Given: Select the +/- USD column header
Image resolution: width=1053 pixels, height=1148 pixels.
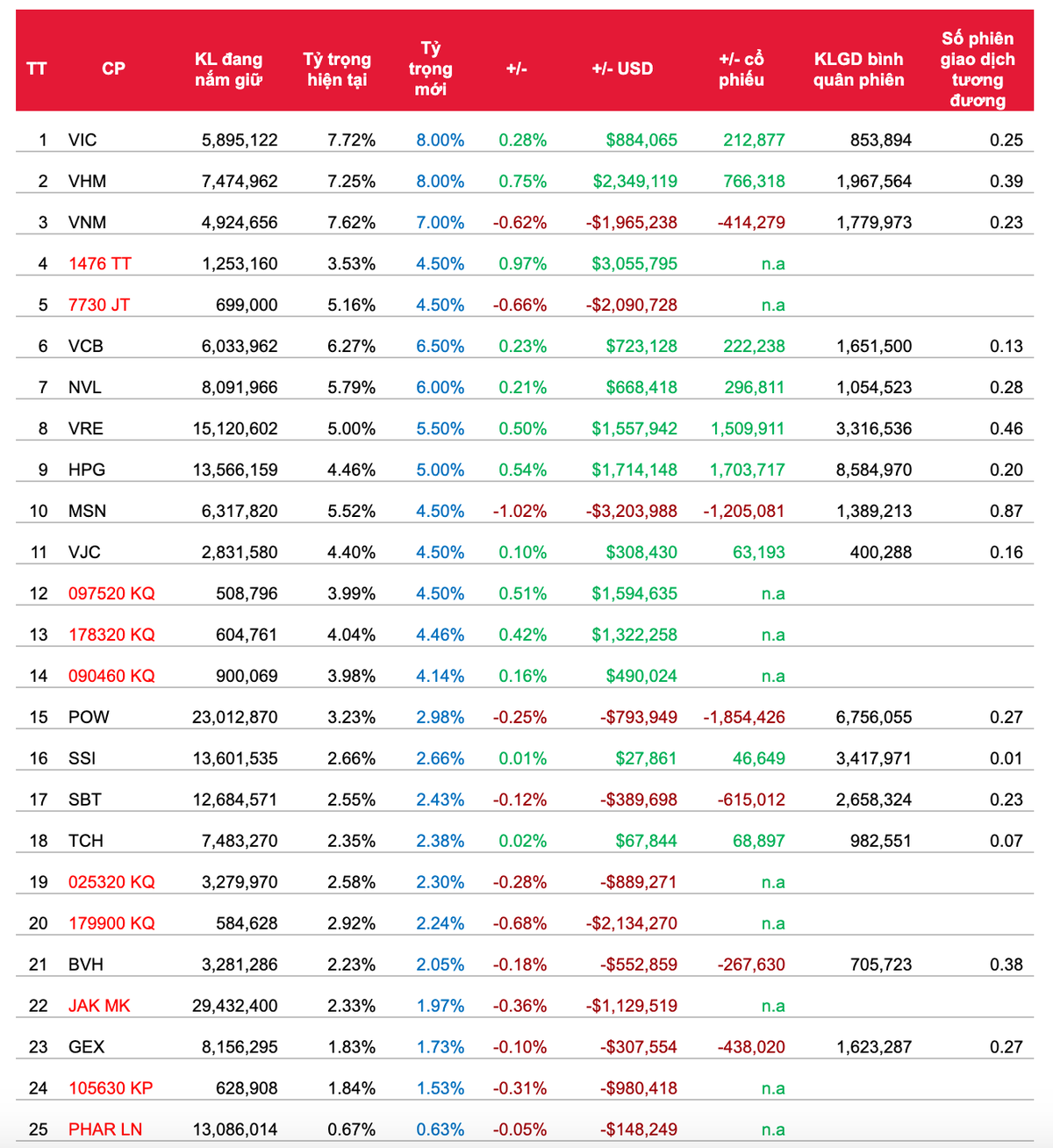Looking at the screenshot, I should (622, 68).
